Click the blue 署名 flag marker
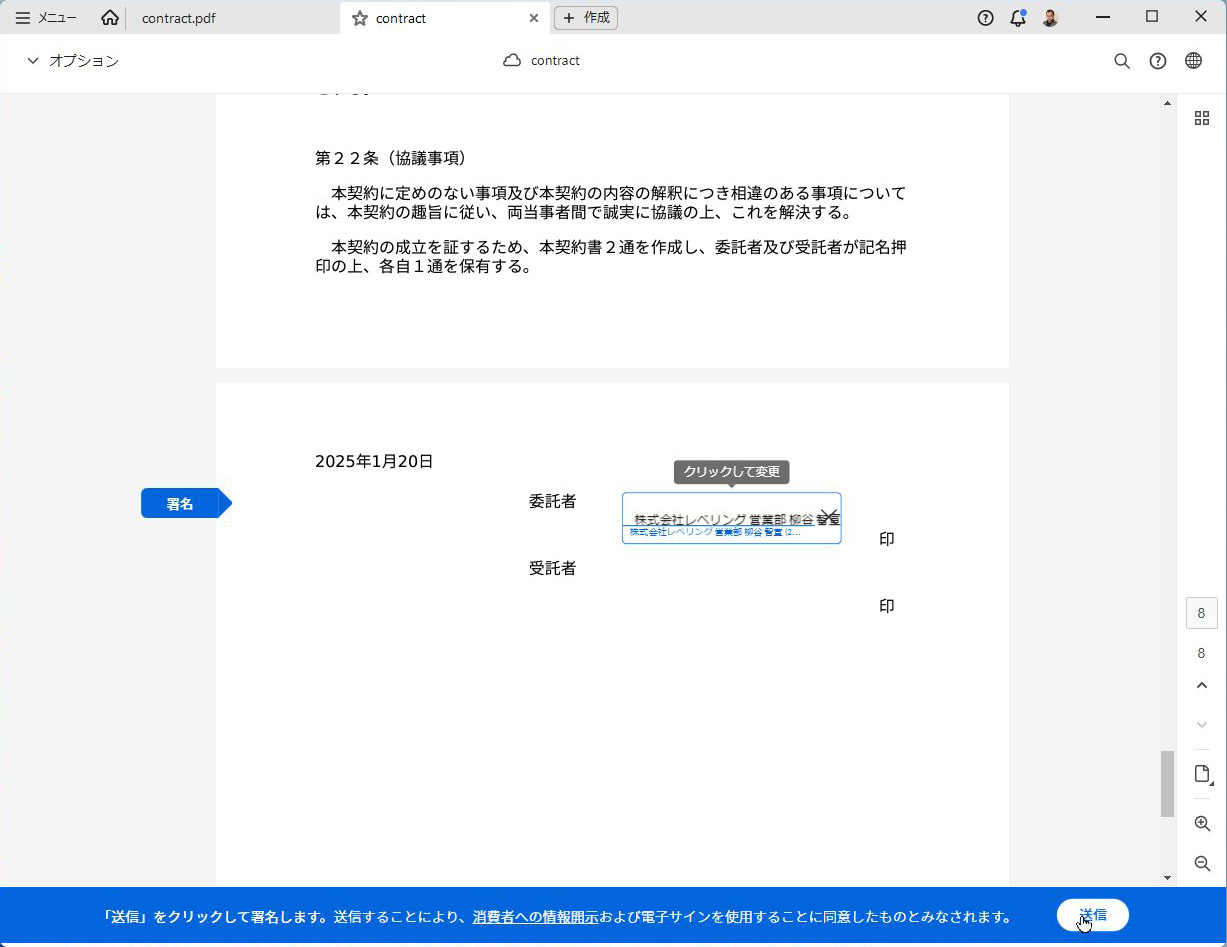The width and height of the screenshot is (1227, 947). (186, 504)
